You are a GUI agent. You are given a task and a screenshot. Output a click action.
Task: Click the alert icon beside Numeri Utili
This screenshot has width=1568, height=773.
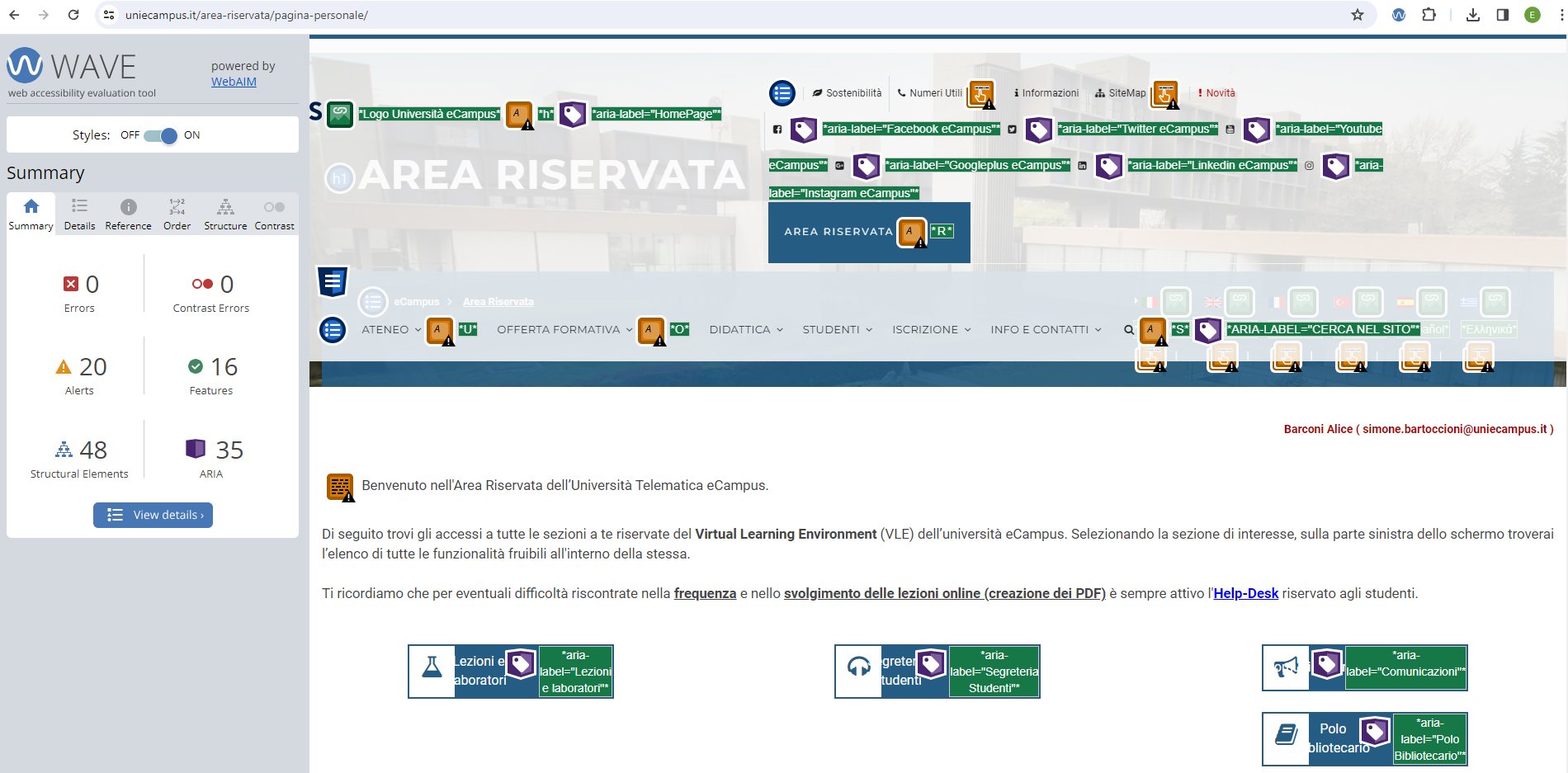[981, 95]
